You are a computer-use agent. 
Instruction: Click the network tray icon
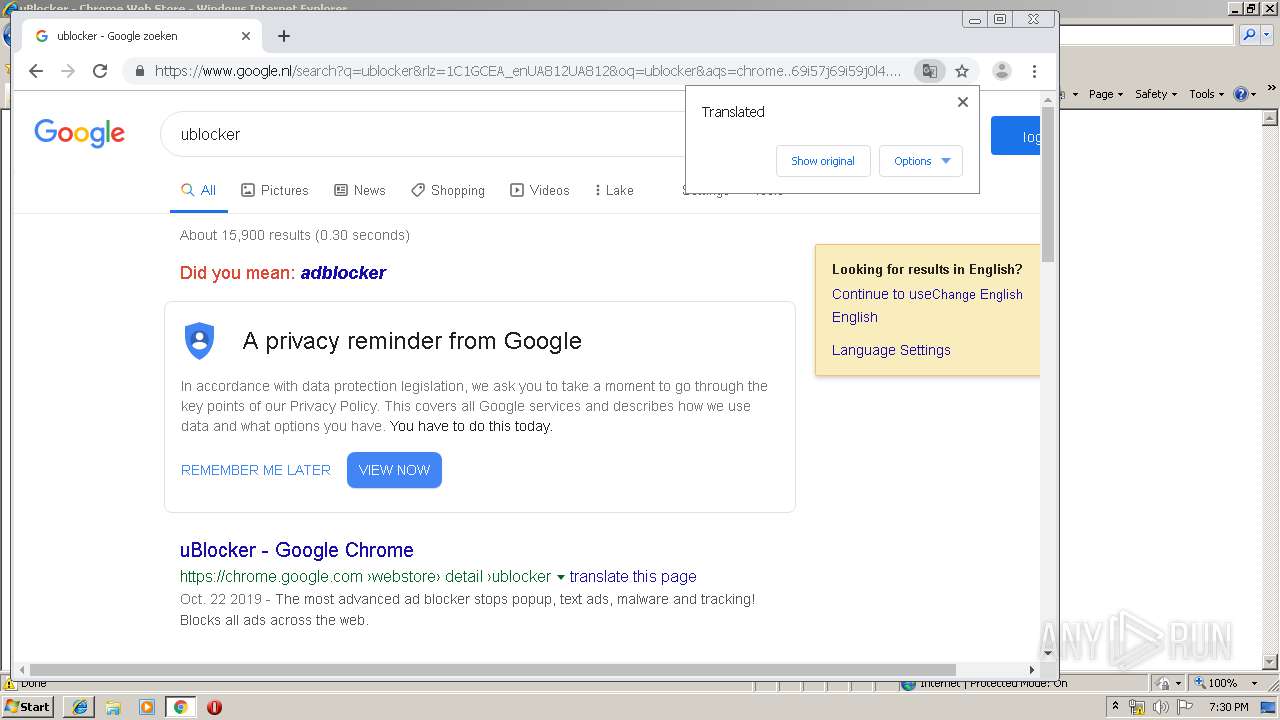click(x=1137, y=707)
